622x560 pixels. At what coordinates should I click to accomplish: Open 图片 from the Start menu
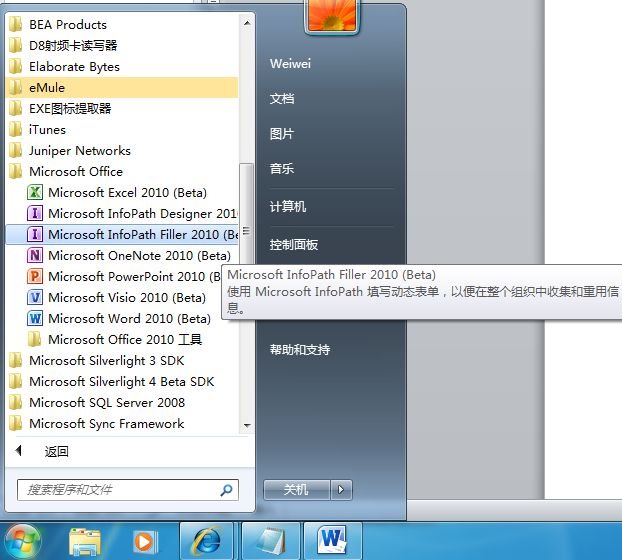(282, 134)
